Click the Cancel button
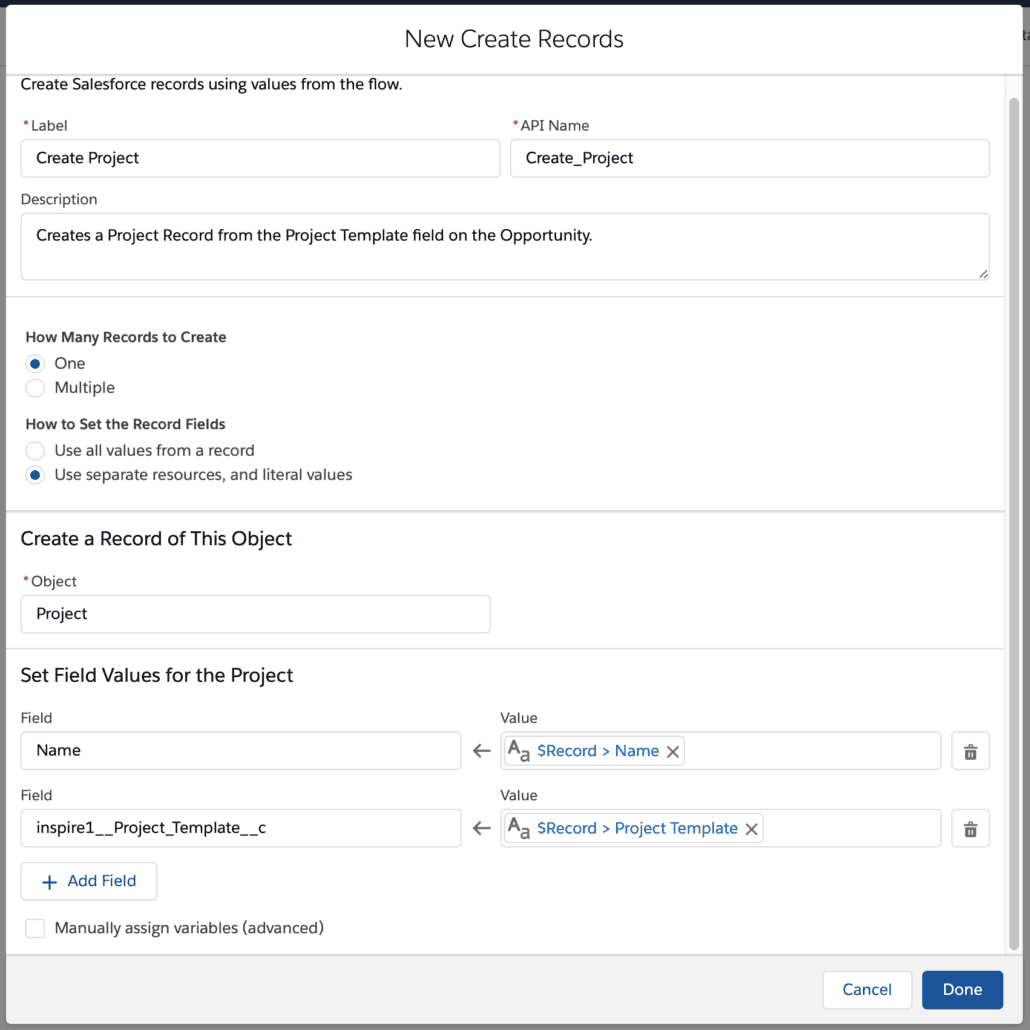Image resolution: width=1030 pixels, height=1030 pixels. coord(867,990)
